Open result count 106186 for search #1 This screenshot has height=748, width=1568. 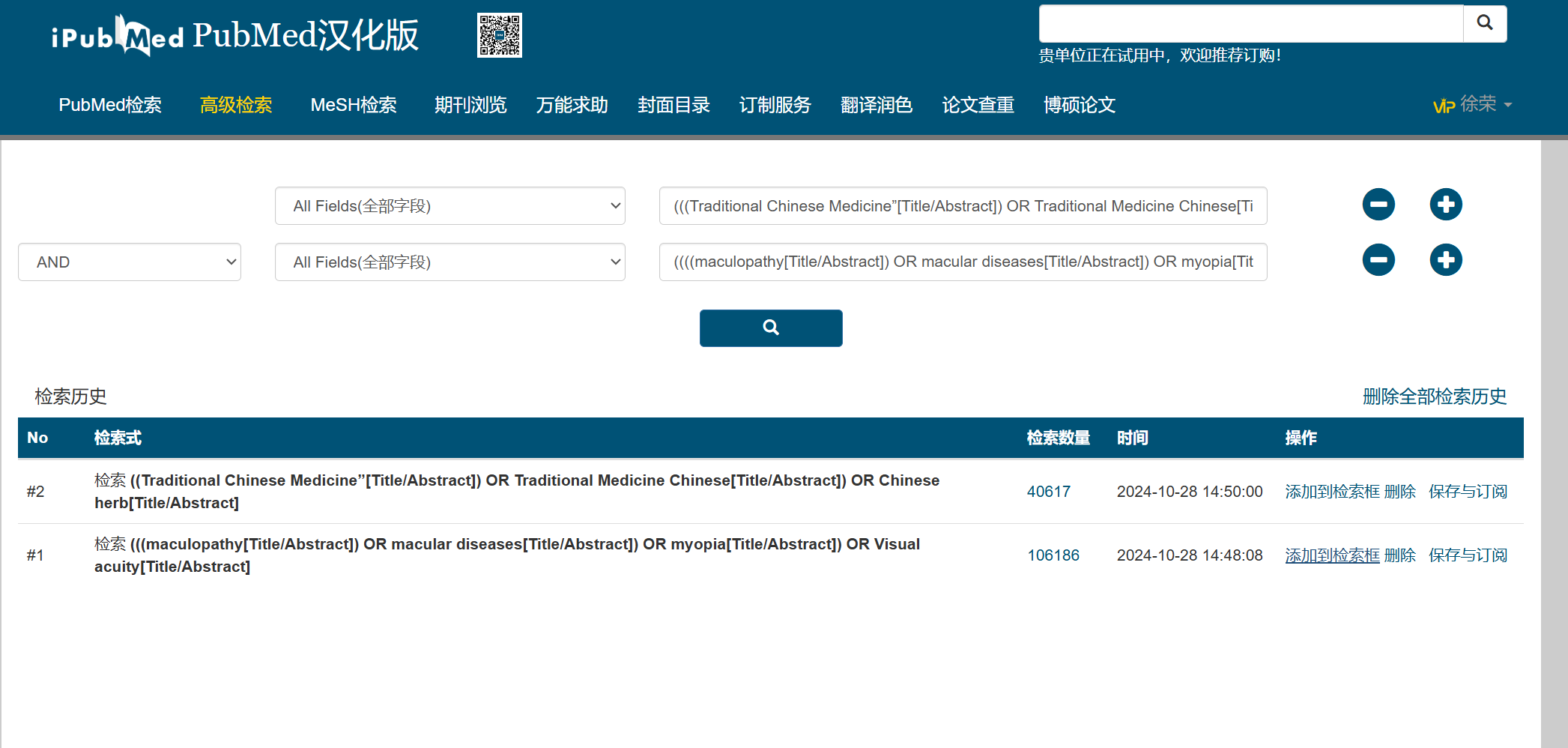coord(1053,555)
